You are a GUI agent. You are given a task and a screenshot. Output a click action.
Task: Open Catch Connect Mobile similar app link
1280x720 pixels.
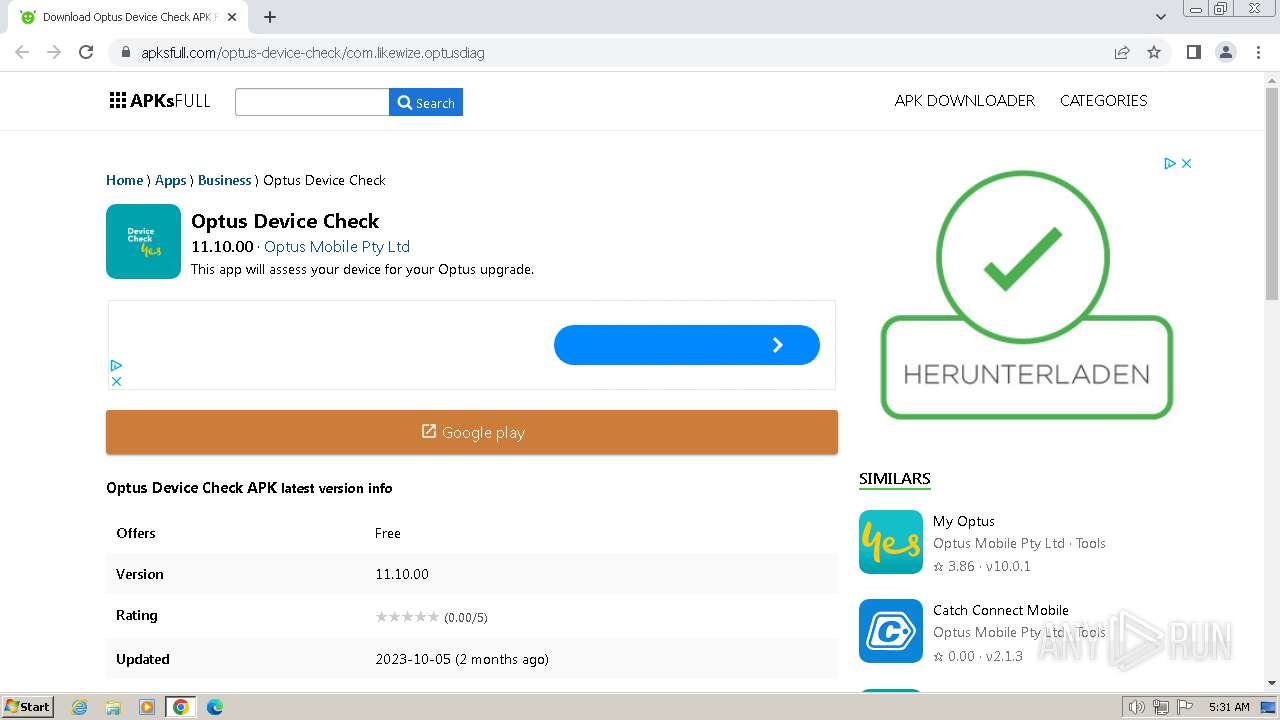click(1001, 610)
